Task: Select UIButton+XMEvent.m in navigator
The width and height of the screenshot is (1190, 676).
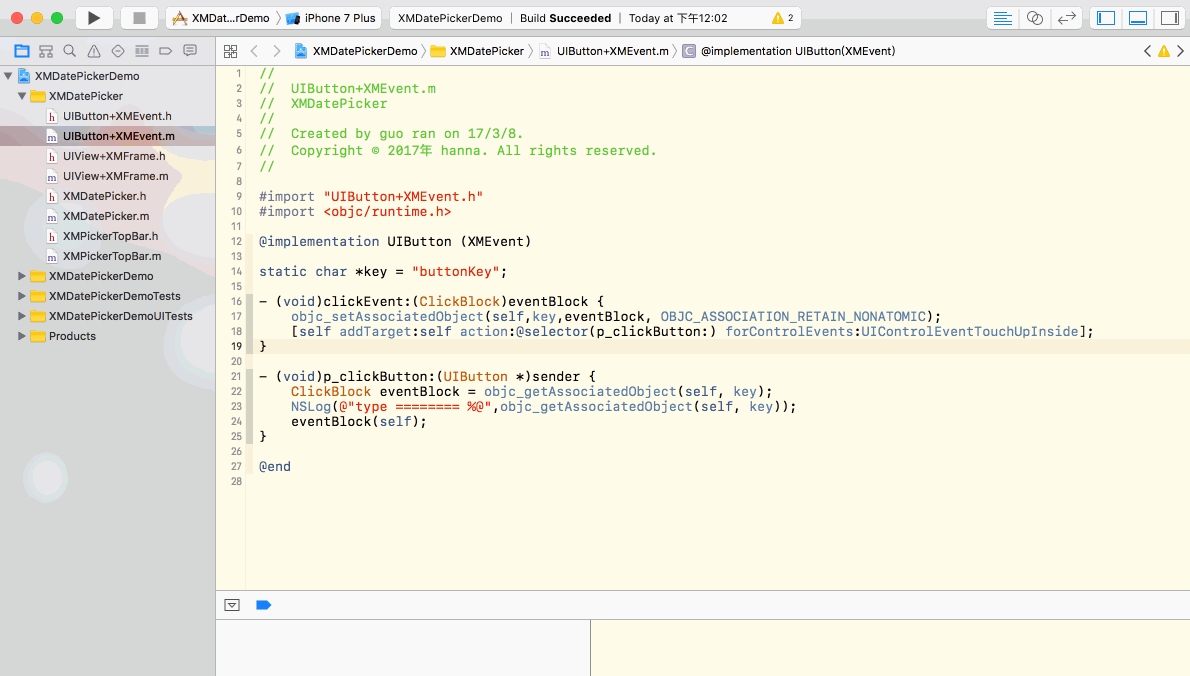Action: click(118, 136)
